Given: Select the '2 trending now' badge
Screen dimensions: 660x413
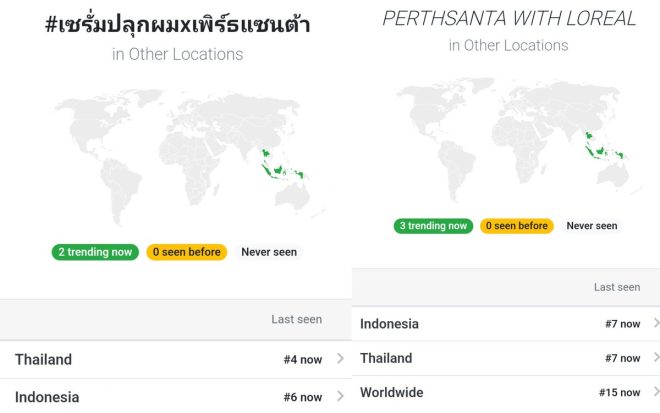Looking at the screenshot, I should pyautogui.click(x=95, y=252).
